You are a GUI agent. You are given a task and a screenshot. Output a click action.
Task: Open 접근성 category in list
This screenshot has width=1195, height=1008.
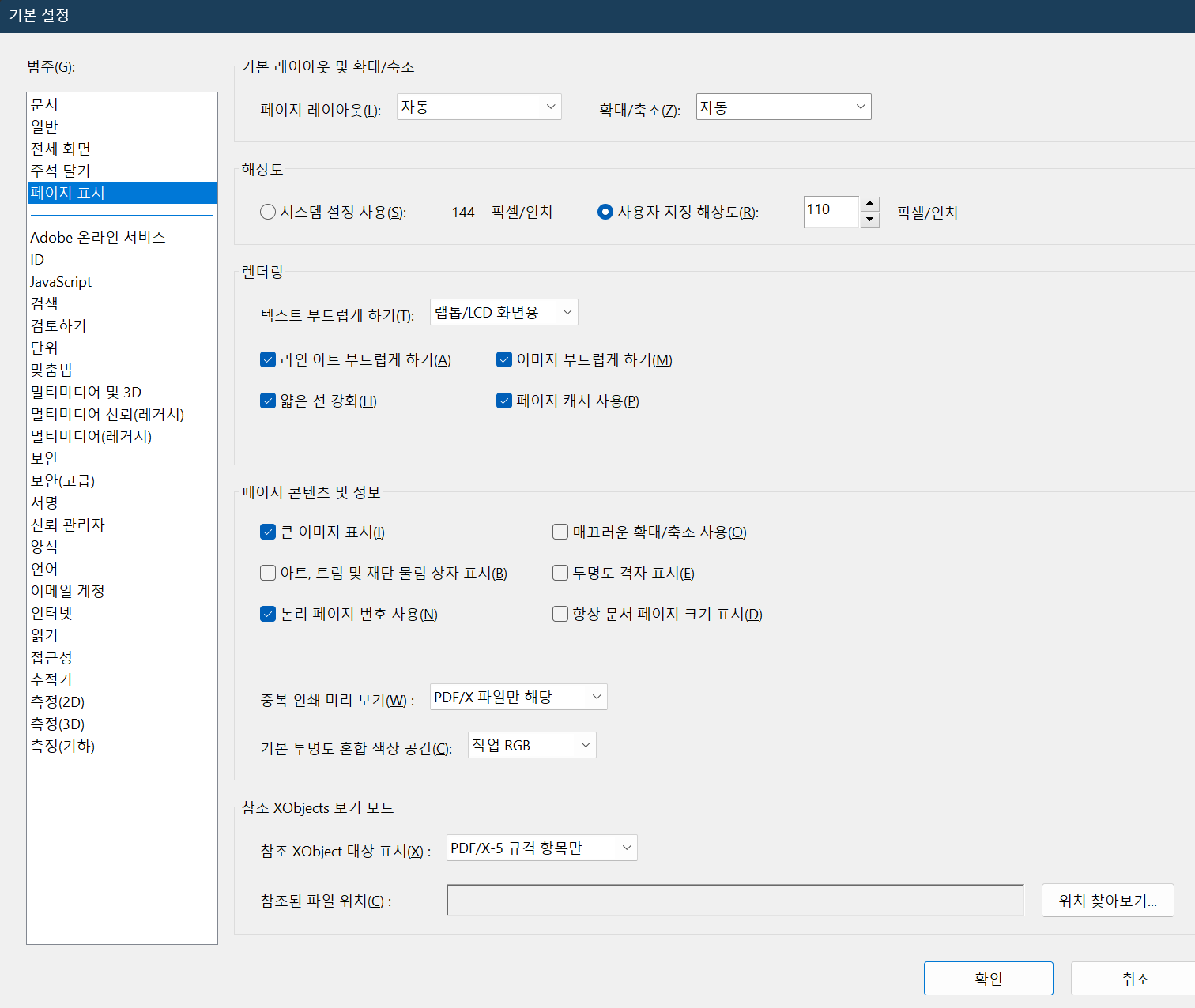pyautogui.click(x=51, y=657)
